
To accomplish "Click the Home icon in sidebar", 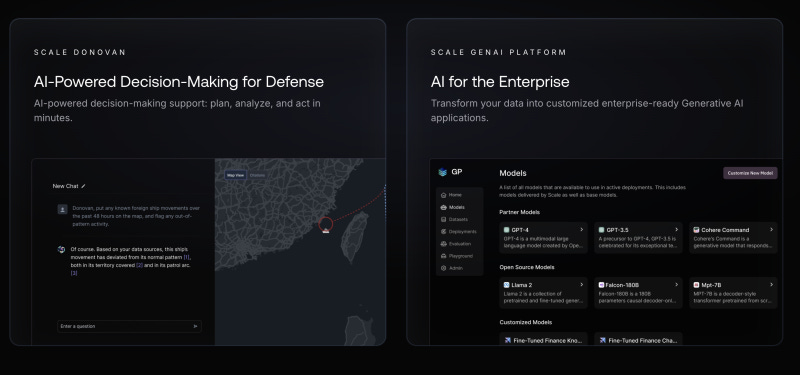I will (443, 195).
